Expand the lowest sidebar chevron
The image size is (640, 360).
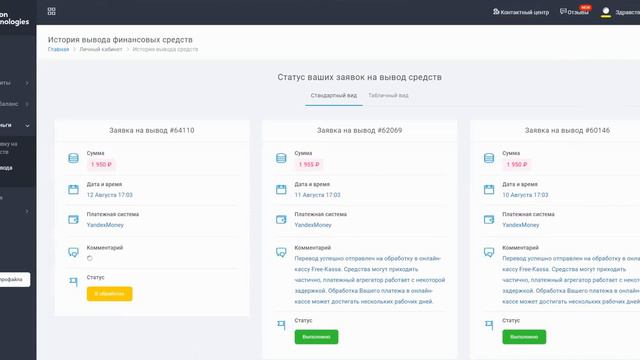(27, 211)
